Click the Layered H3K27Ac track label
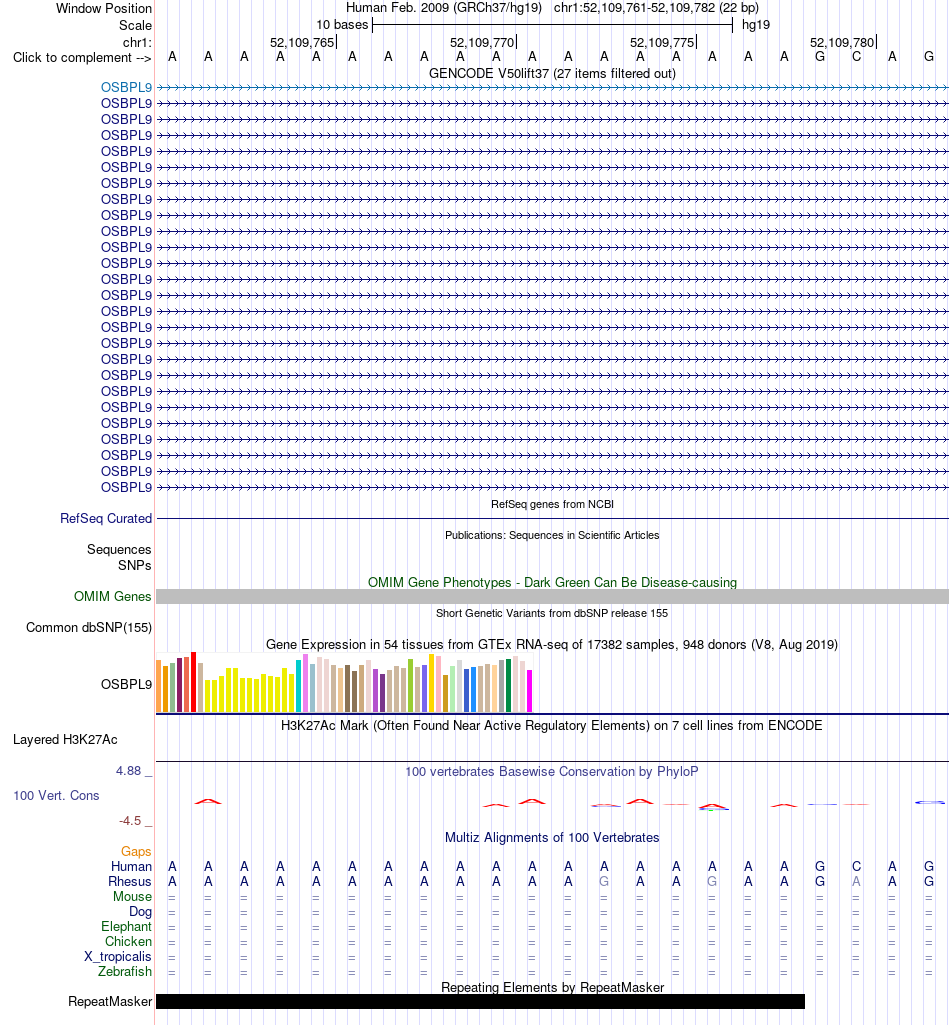Image resolution: width=950 pixels, height=1025 pixels. 65,739
